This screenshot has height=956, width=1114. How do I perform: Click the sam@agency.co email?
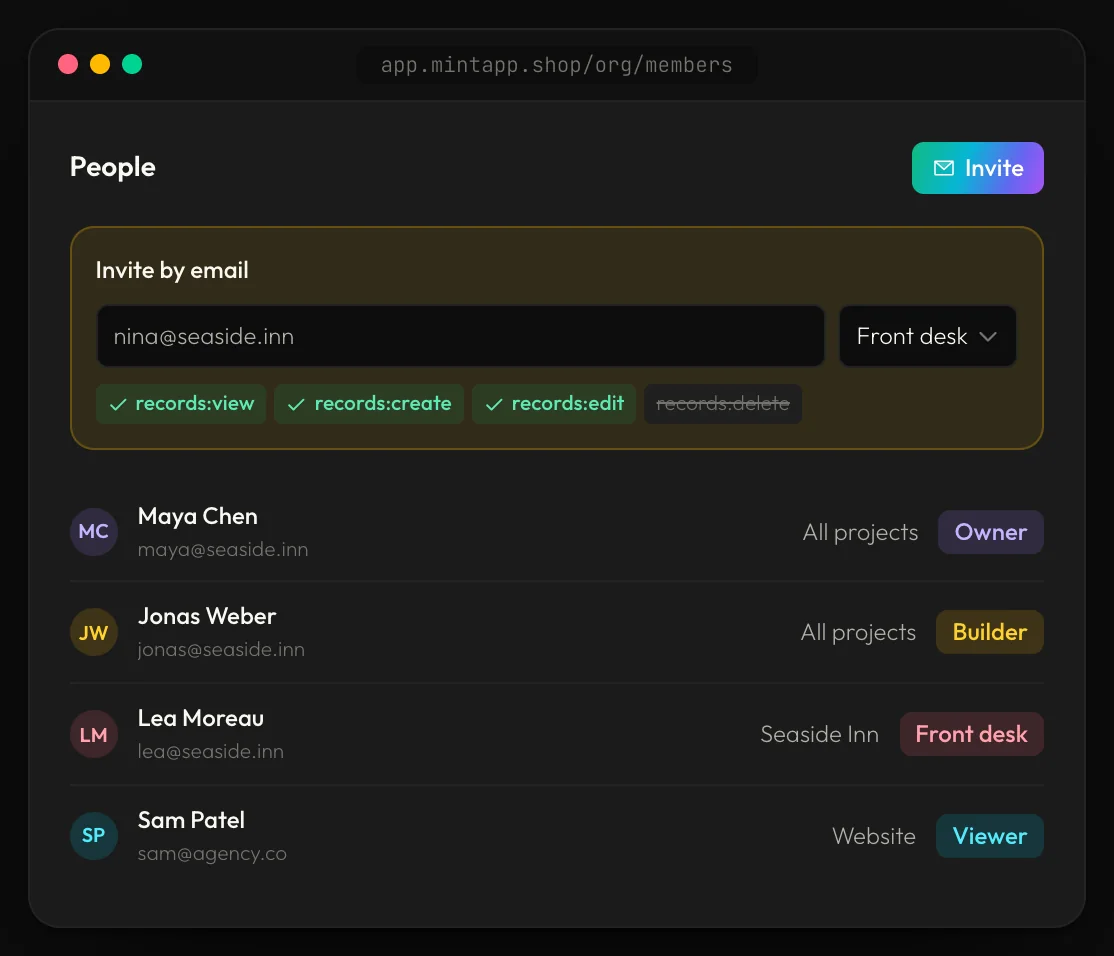(x=212, y=854)
